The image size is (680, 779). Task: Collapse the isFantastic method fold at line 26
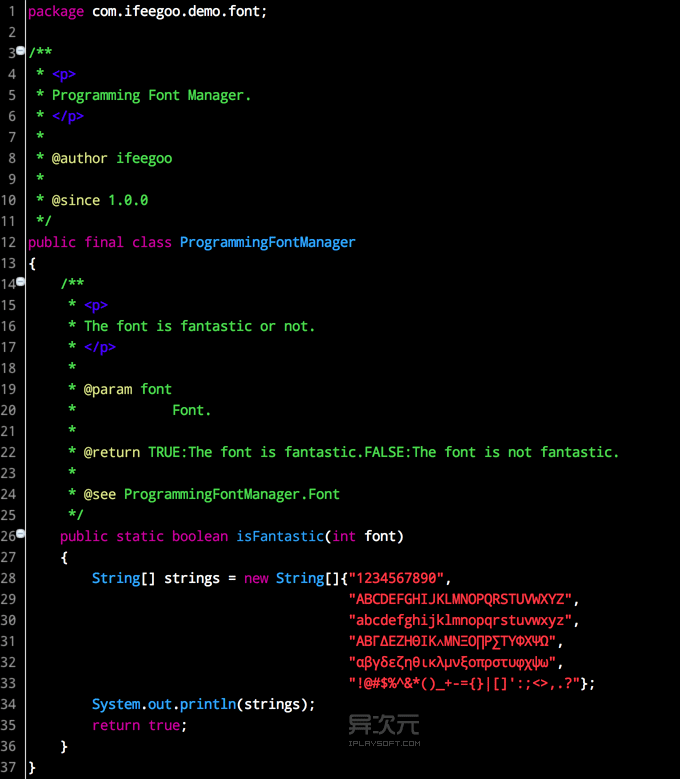(20, 534)
